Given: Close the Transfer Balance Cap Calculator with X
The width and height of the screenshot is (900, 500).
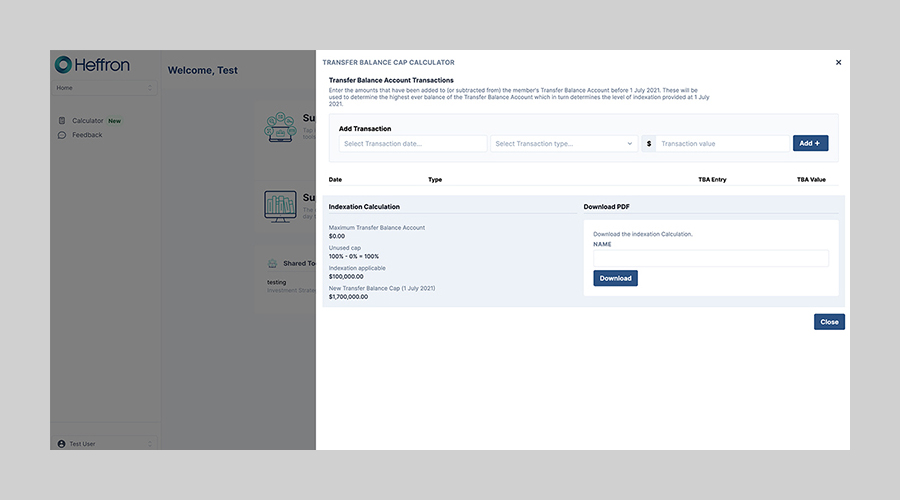Looking at the screenshot, I should 838,63.
